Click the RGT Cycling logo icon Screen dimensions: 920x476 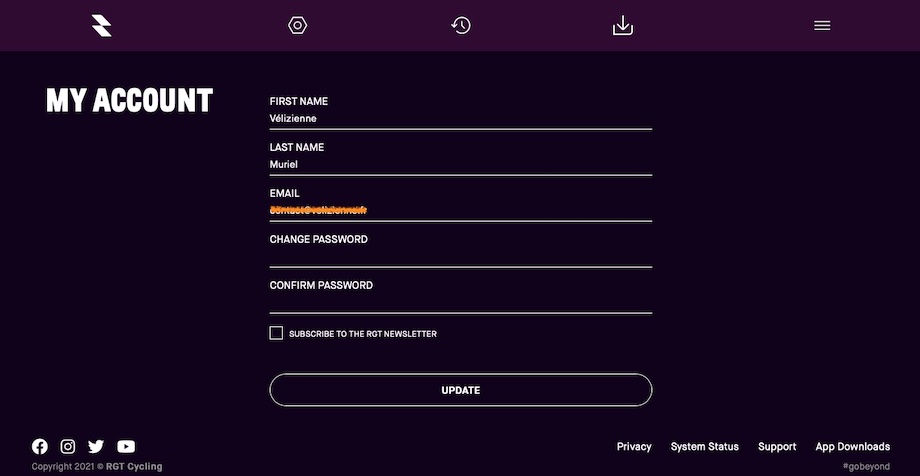tap(102, 26)
